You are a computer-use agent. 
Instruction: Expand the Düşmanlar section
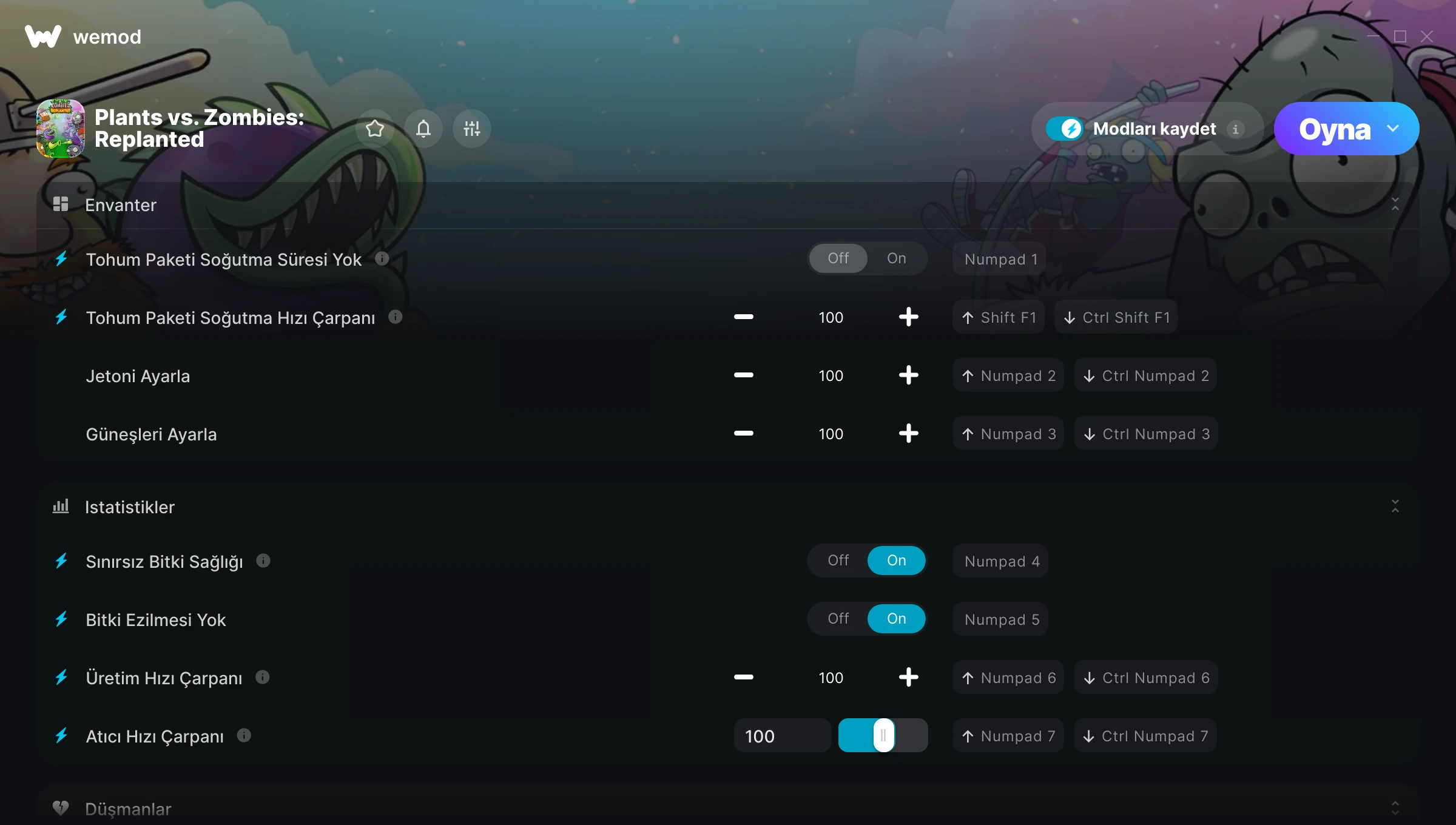click(x=1395, y=808)
